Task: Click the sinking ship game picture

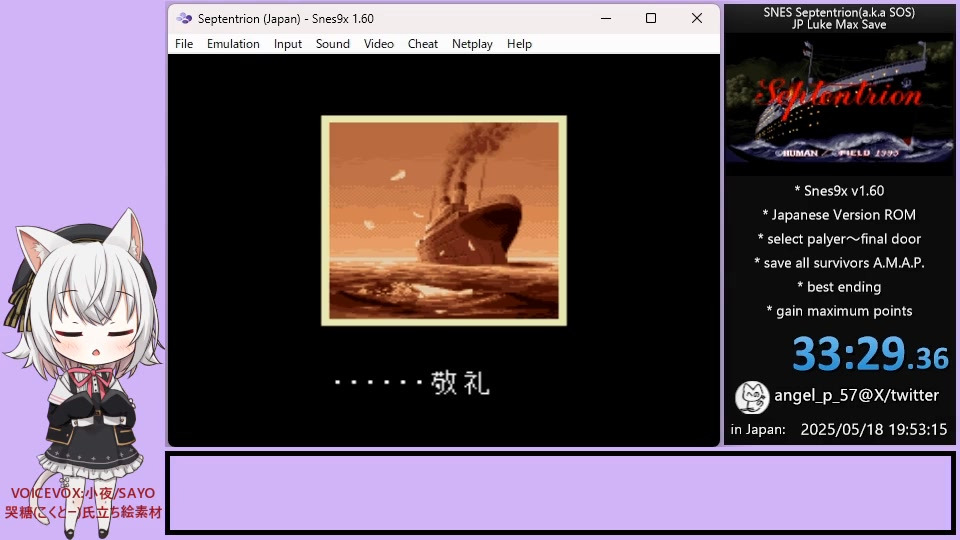Action: [444, 220]
